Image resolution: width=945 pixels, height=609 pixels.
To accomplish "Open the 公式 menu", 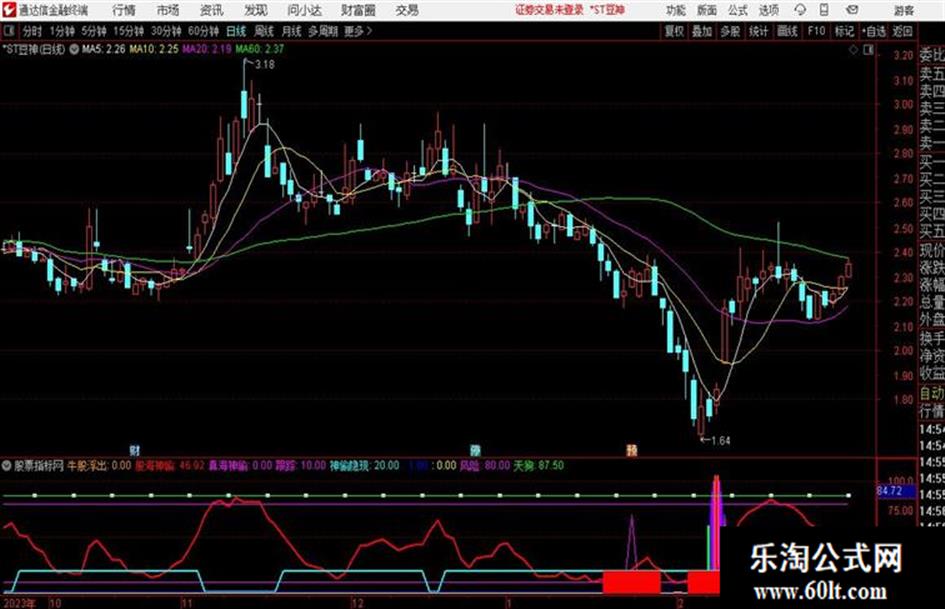I will [738, 10].
